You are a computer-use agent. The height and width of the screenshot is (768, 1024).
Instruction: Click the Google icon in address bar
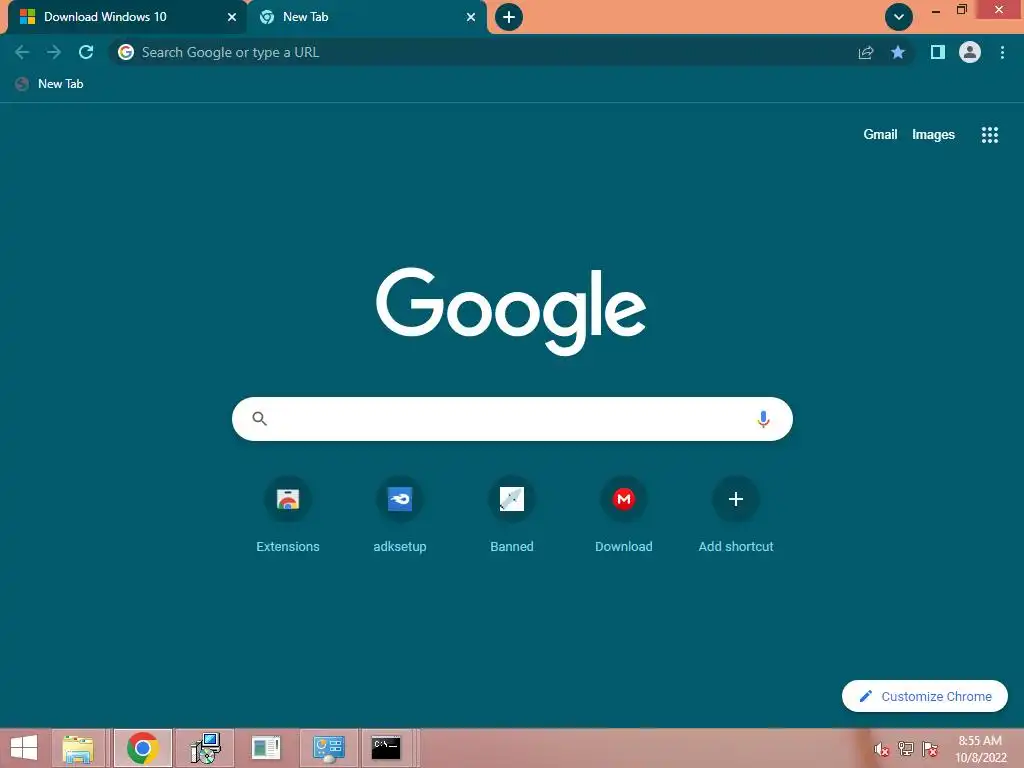click(126, 52)
